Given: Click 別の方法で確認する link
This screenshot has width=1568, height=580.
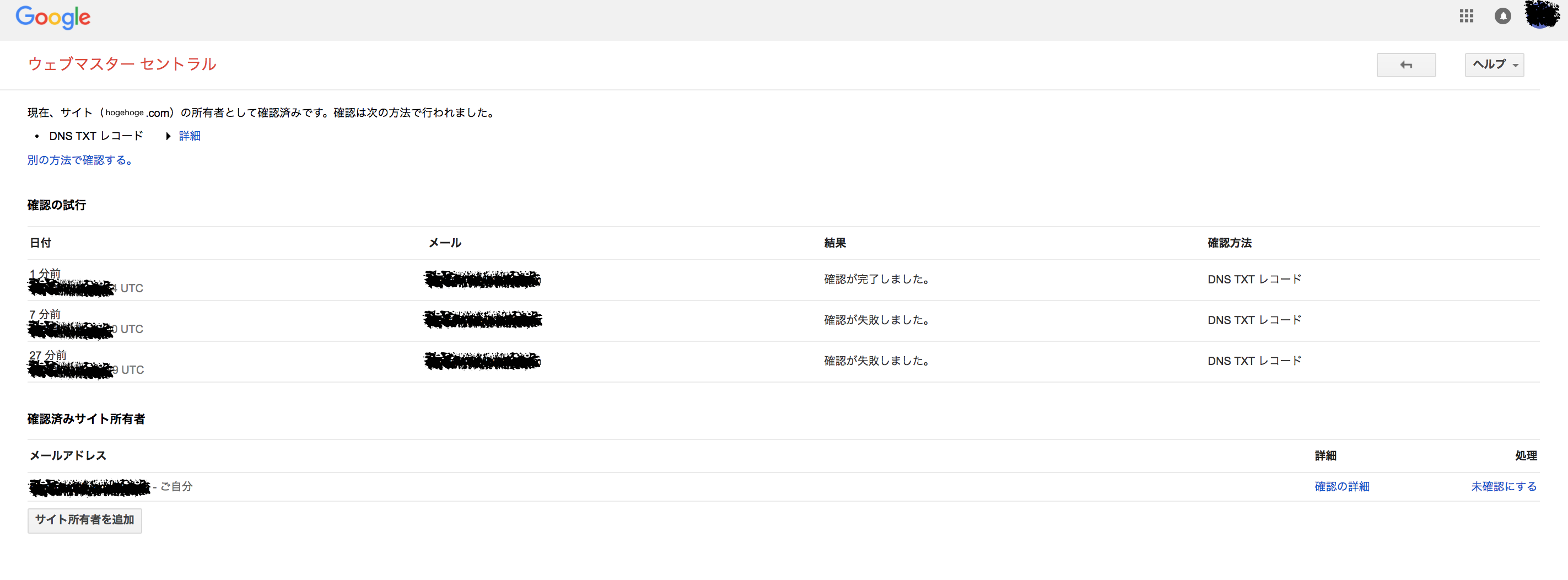Looking at the screenshot, I should tap(80, 160).
